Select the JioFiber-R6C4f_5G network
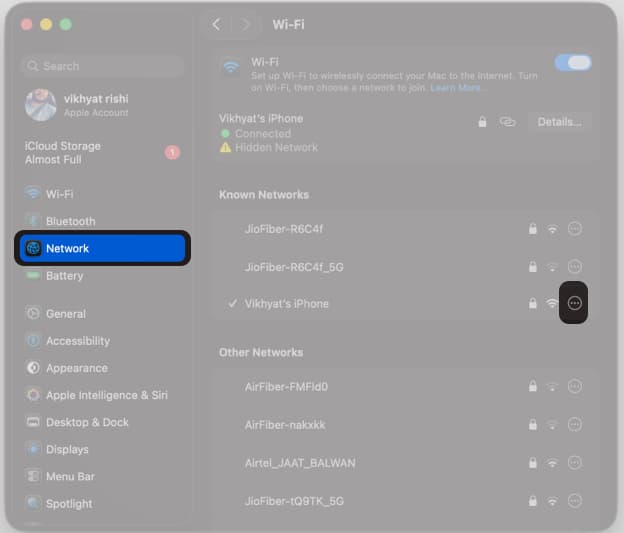624x533 pixels. [x=403, y=267]
